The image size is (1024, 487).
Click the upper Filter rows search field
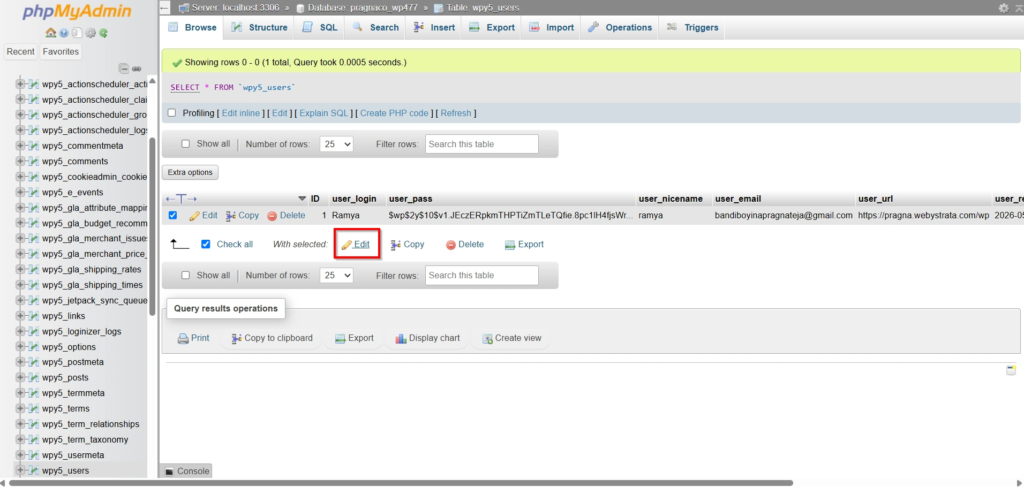[482, 144]
